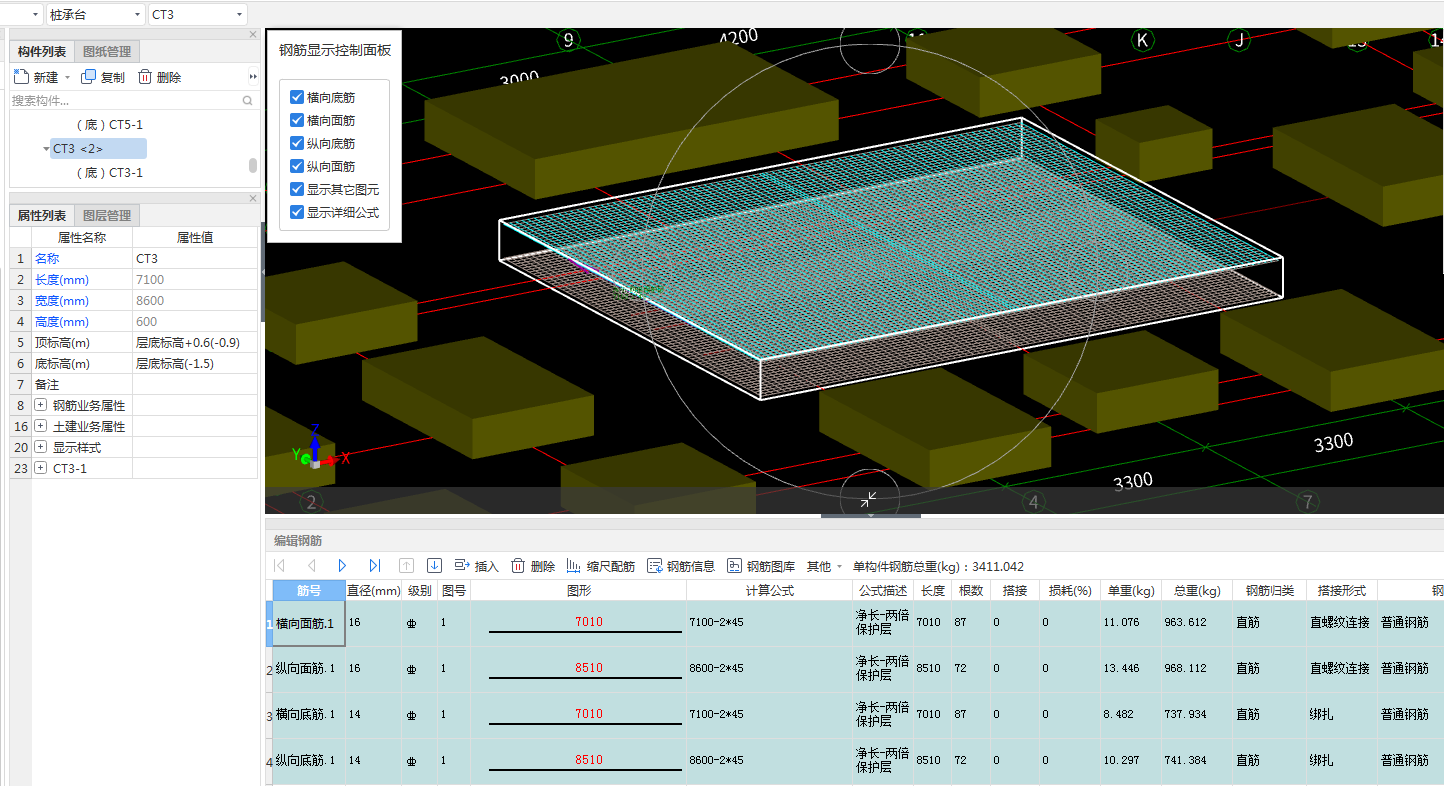The width and height of the screenshot is (1444, 786).
Task: Click the collapse arrows icon below the 3D view
Action: (869, 498)
